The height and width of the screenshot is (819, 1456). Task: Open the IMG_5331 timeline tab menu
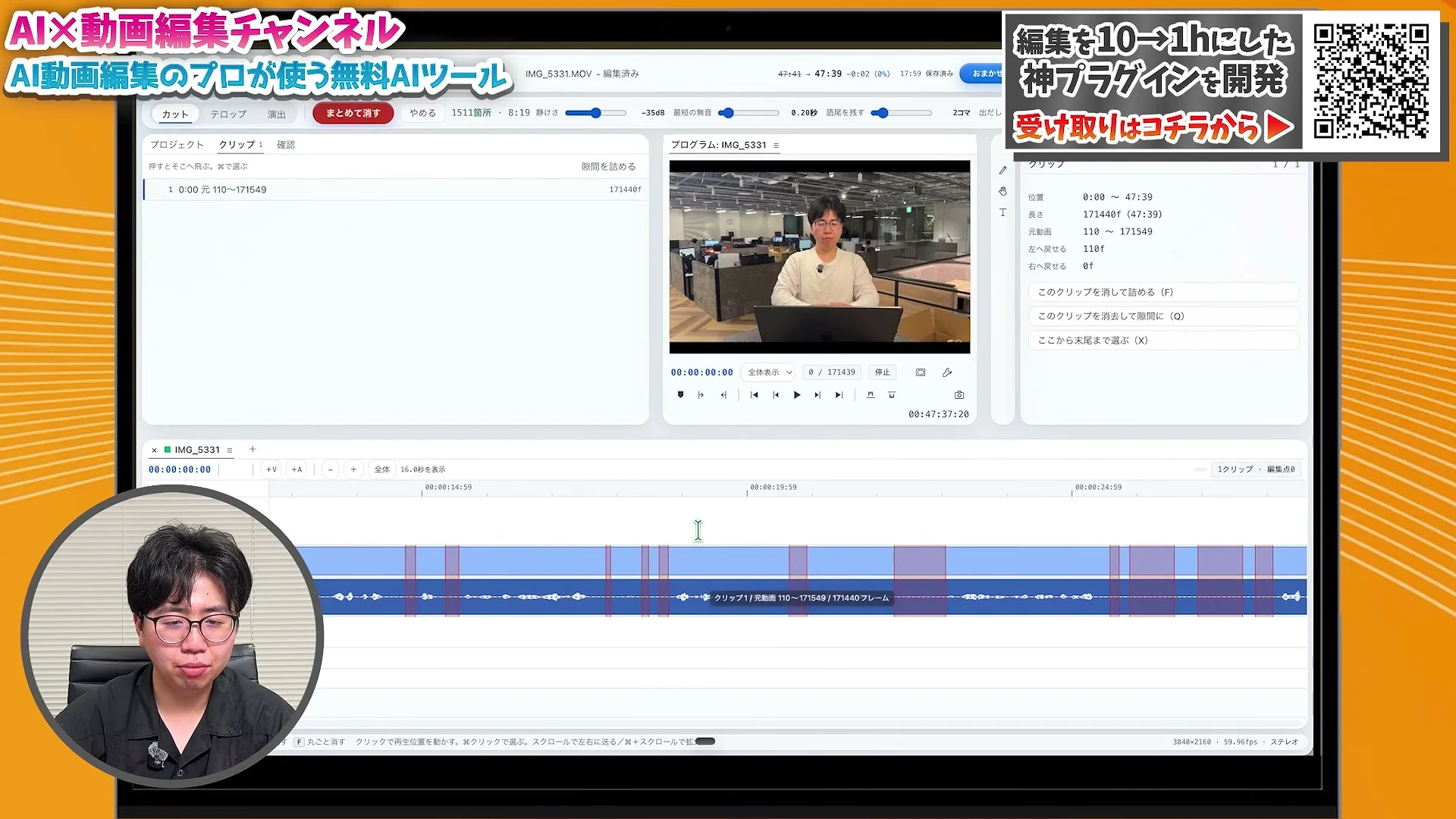pyautogui.click(x=230, y=450)
